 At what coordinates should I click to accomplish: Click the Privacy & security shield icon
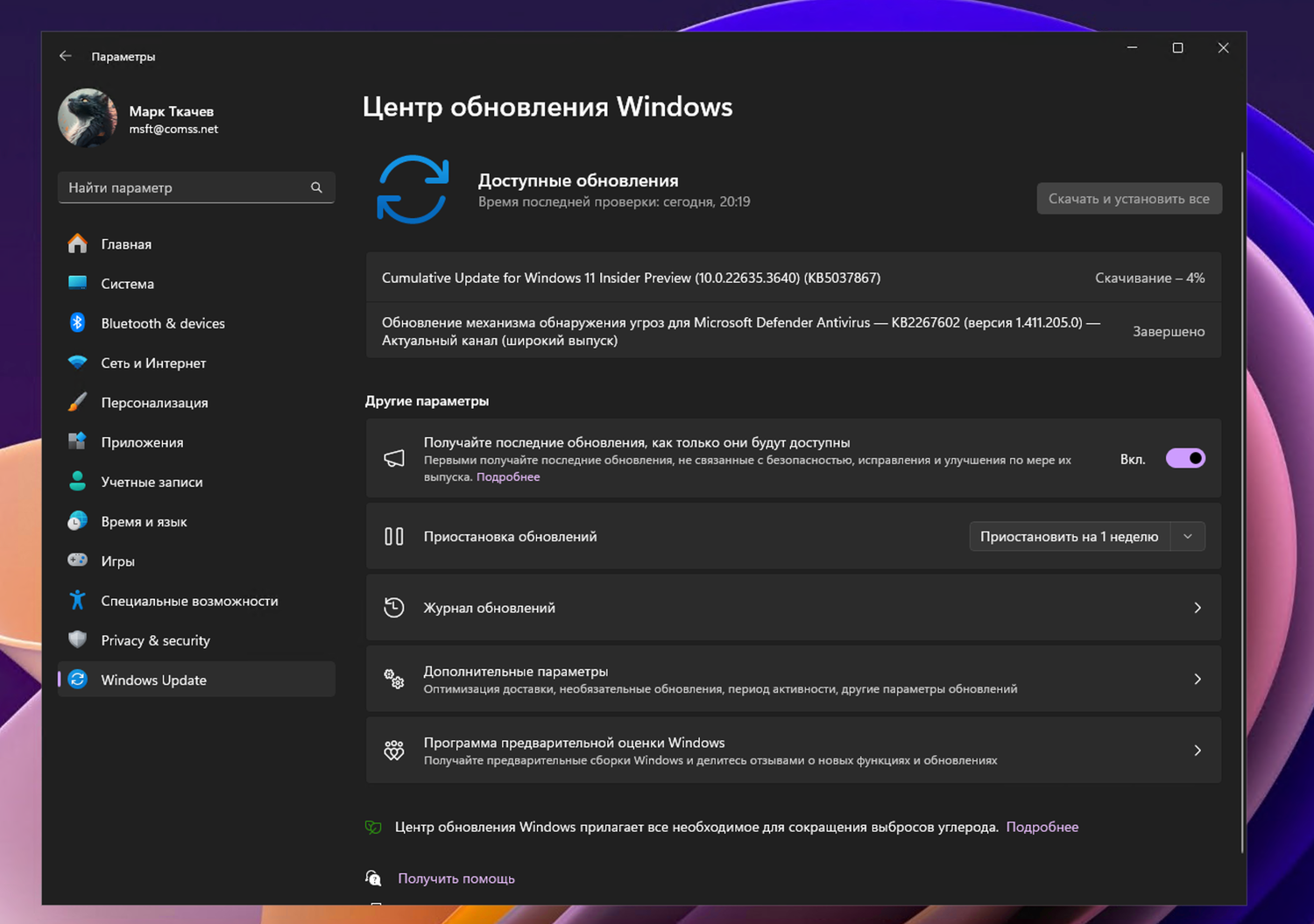click(x=77, y=639)
